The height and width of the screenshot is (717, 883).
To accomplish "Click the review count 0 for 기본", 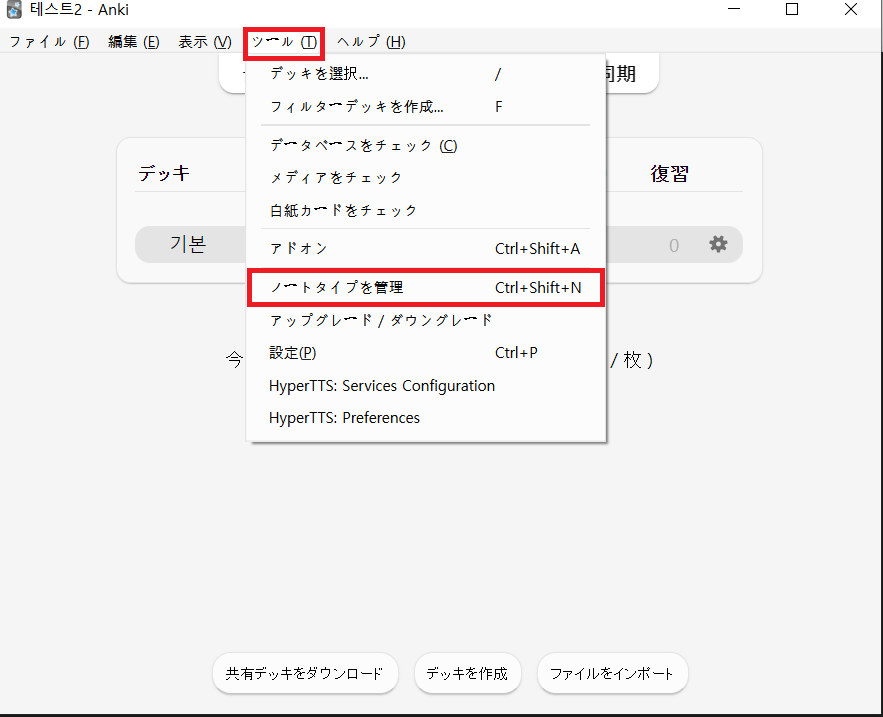I will pos(674,246).
